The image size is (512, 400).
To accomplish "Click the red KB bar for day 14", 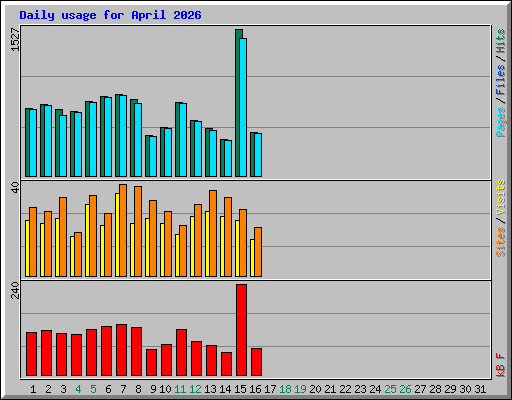I will tap(226, 364).
